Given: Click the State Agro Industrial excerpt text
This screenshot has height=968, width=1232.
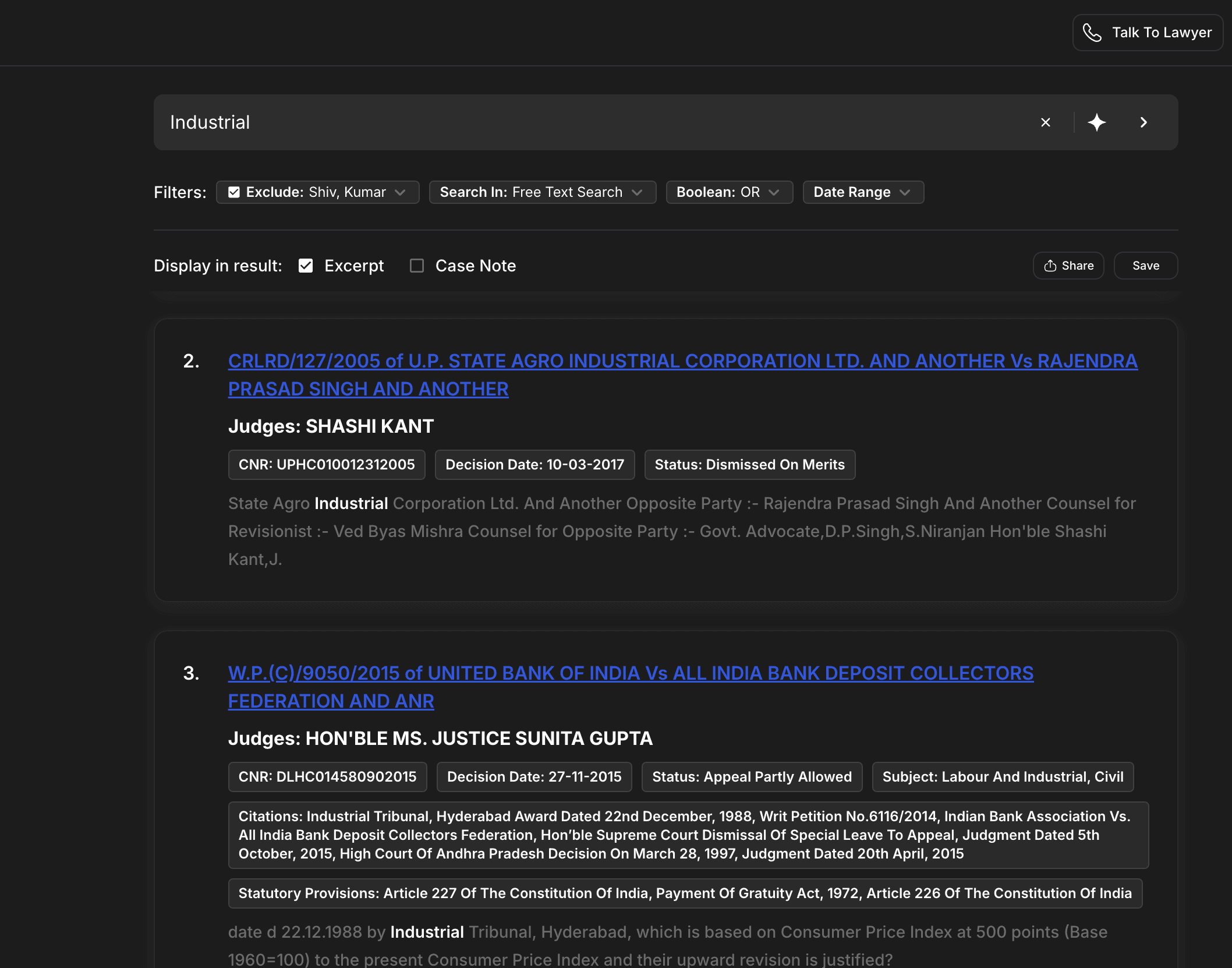Looking at the screenshot, I should coord(682,531).
